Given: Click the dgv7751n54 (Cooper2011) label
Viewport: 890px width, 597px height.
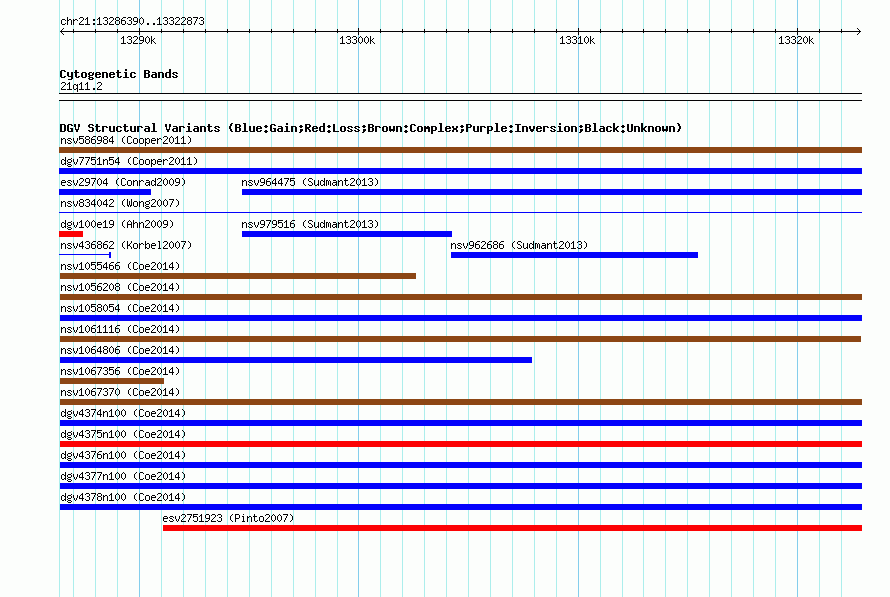Looking at the screenshot, I should point(129,161).
